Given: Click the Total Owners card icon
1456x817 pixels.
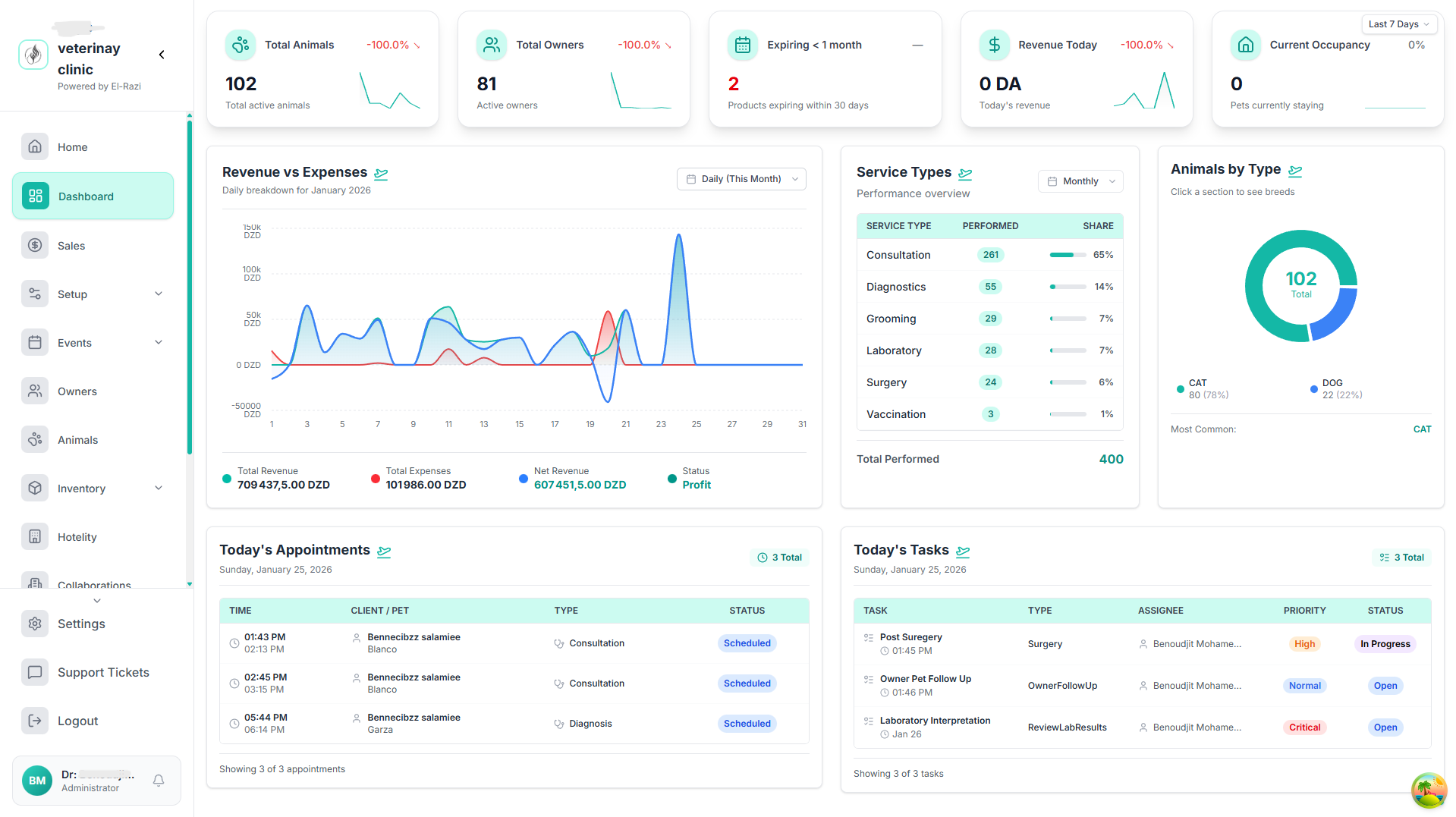Looking at the screenshot, I should tap(492, 45).
